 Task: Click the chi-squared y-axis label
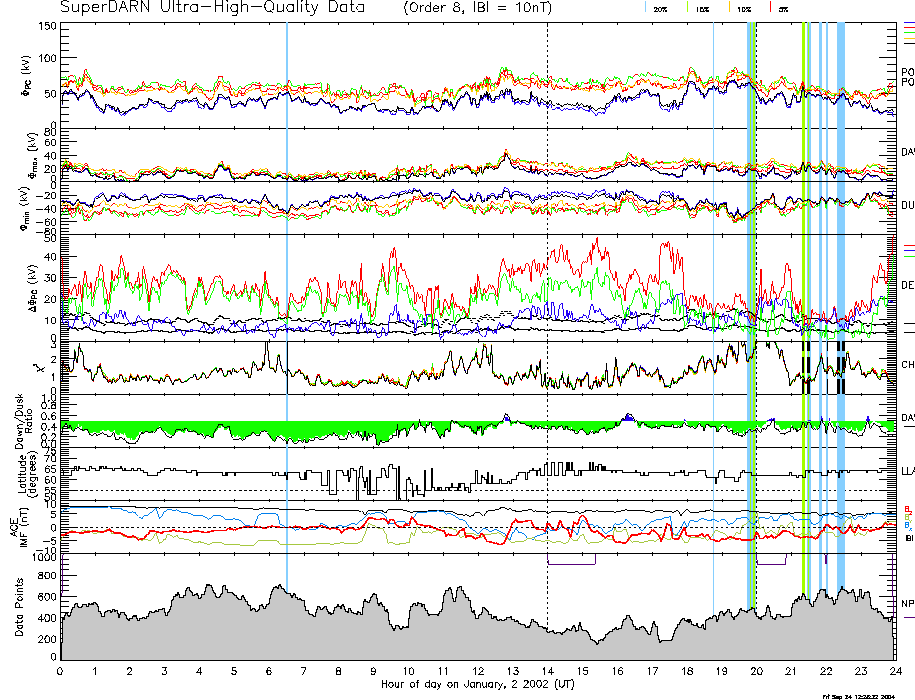pyautogui.click(x=39, y=368)
